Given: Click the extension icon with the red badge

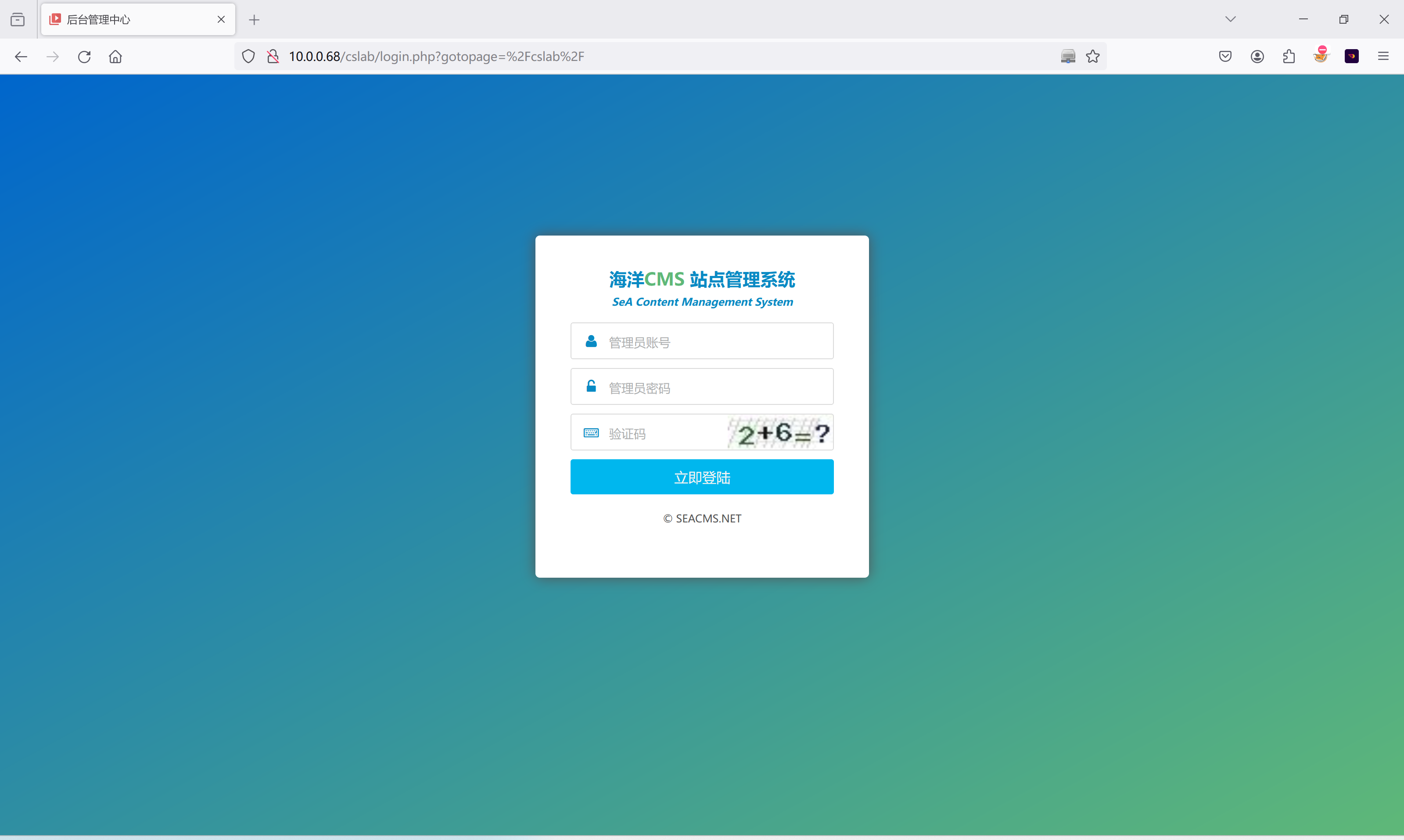Looking at the screenshot, I should pyautogui.click(x=1321, y=56).
